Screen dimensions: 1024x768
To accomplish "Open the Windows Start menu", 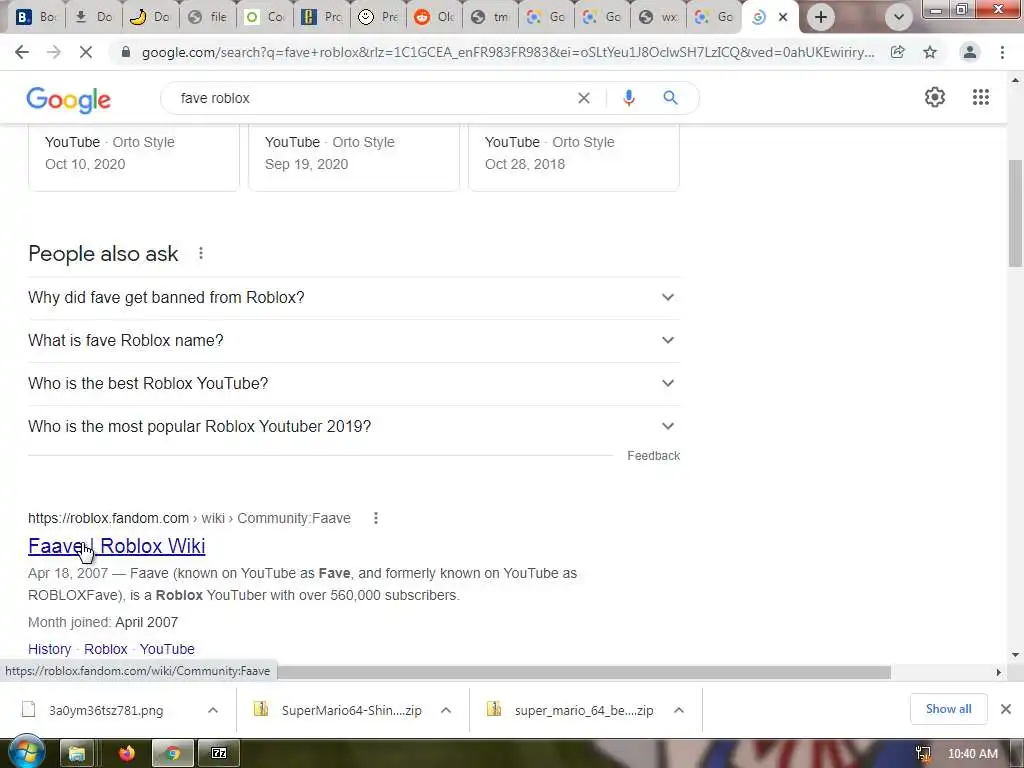I will [x=26, y=753].
